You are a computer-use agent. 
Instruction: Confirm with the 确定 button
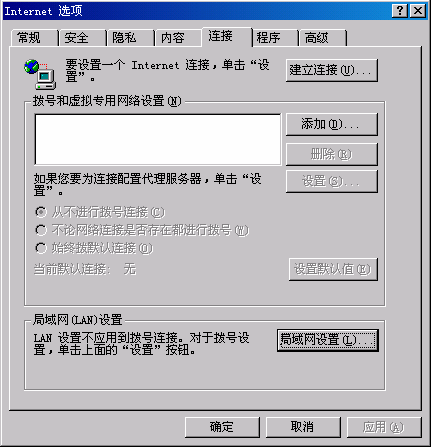[222, 427]
